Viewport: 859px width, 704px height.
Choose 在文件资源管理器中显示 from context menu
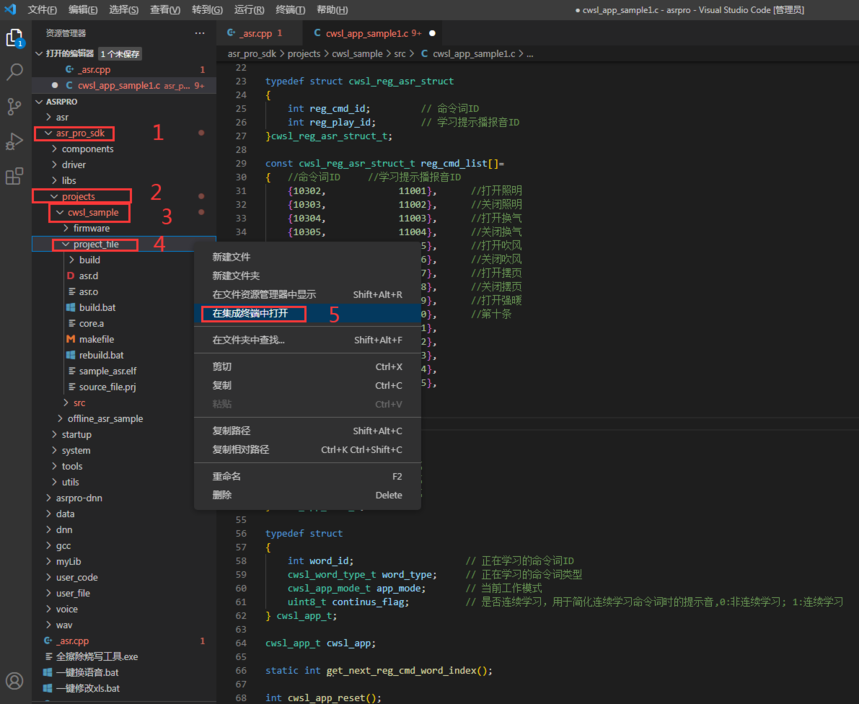[x=307, y=294]
